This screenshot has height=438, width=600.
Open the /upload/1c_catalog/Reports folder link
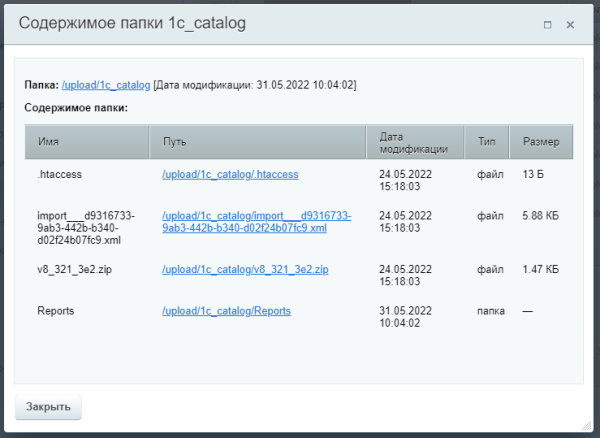[226, 311]
